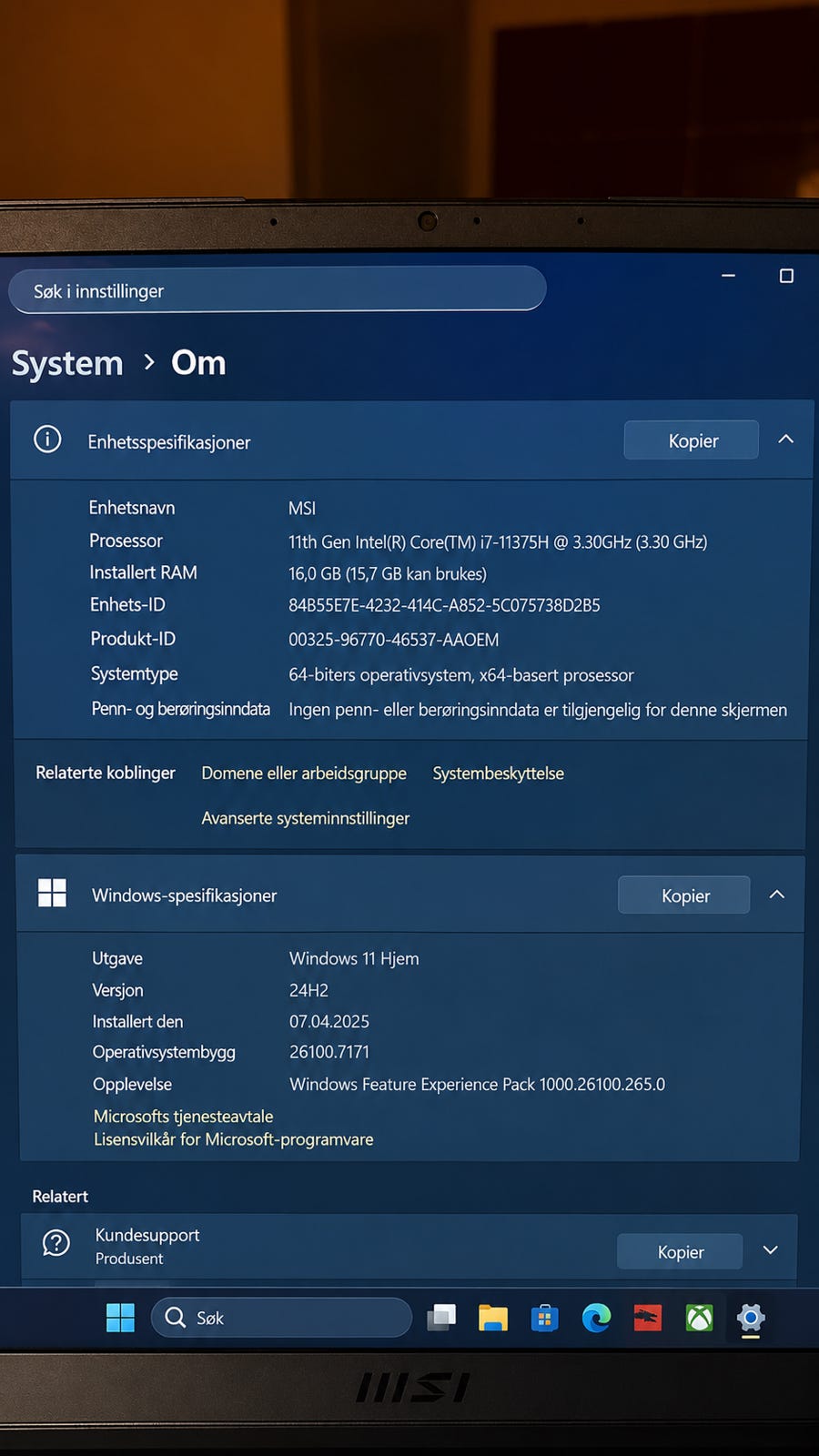Select the Settings gear taskbar icon
Image resolution: width=819 pixels, height=1456 pixels.
(751, 1318)
